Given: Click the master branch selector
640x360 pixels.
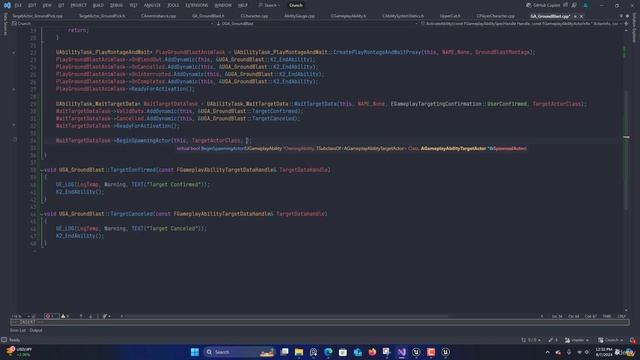Looking at the screenshot, I should click(x=577, y=340).
